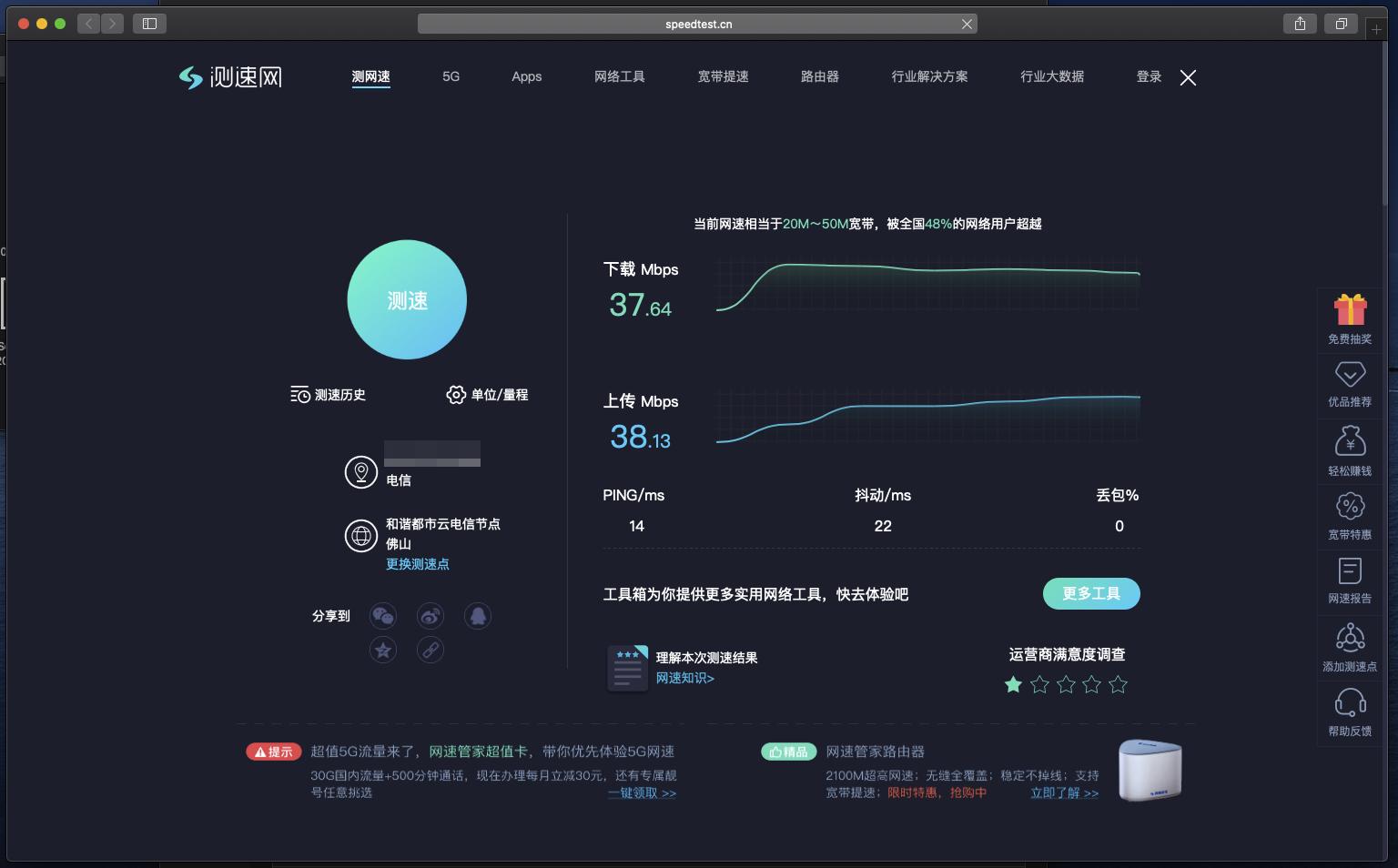Rate operator with fifth star
The height and width of the screenshot is (868, 1398).
point(1119,684)
